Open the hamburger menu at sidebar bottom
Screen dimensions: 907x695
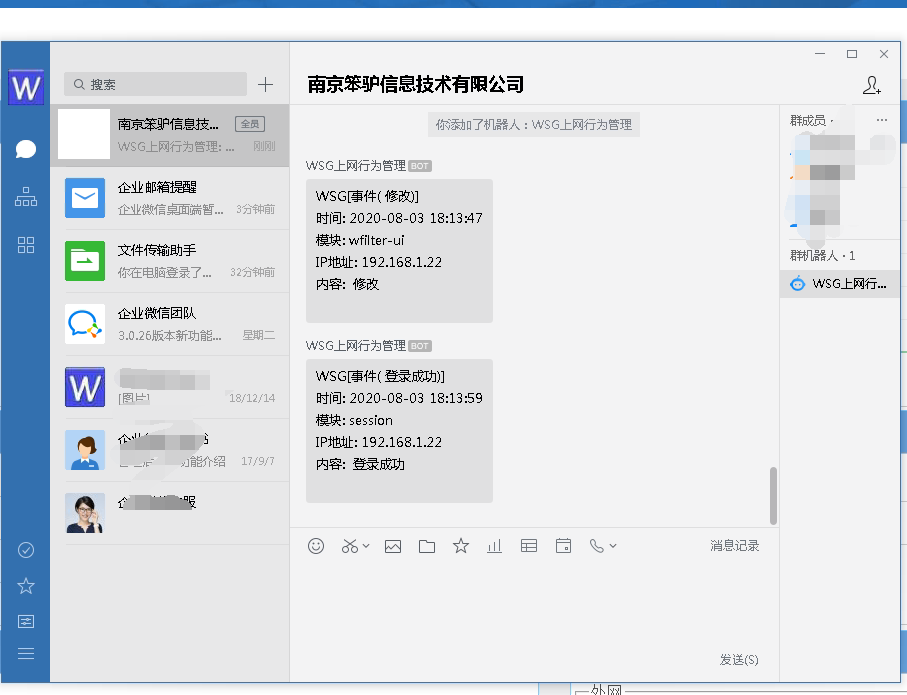[x=26, y=654]
